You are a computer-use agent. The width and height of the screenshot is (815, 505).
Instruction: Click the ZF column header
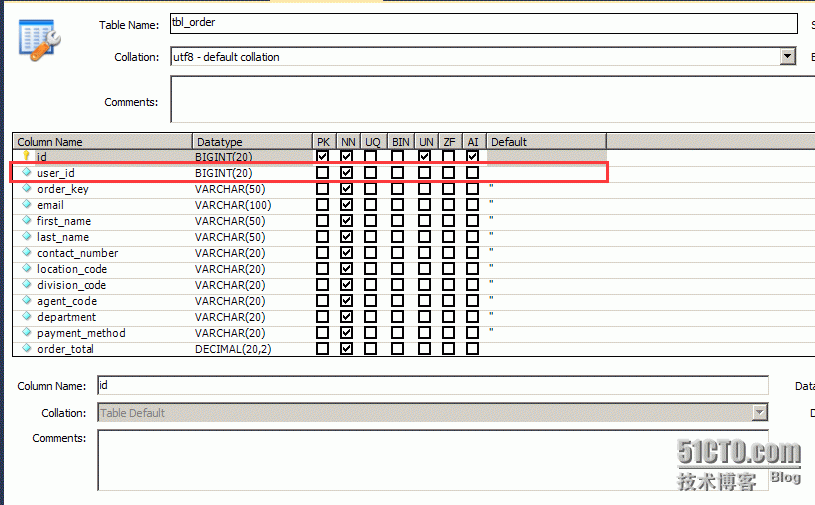tap(450, 141)
